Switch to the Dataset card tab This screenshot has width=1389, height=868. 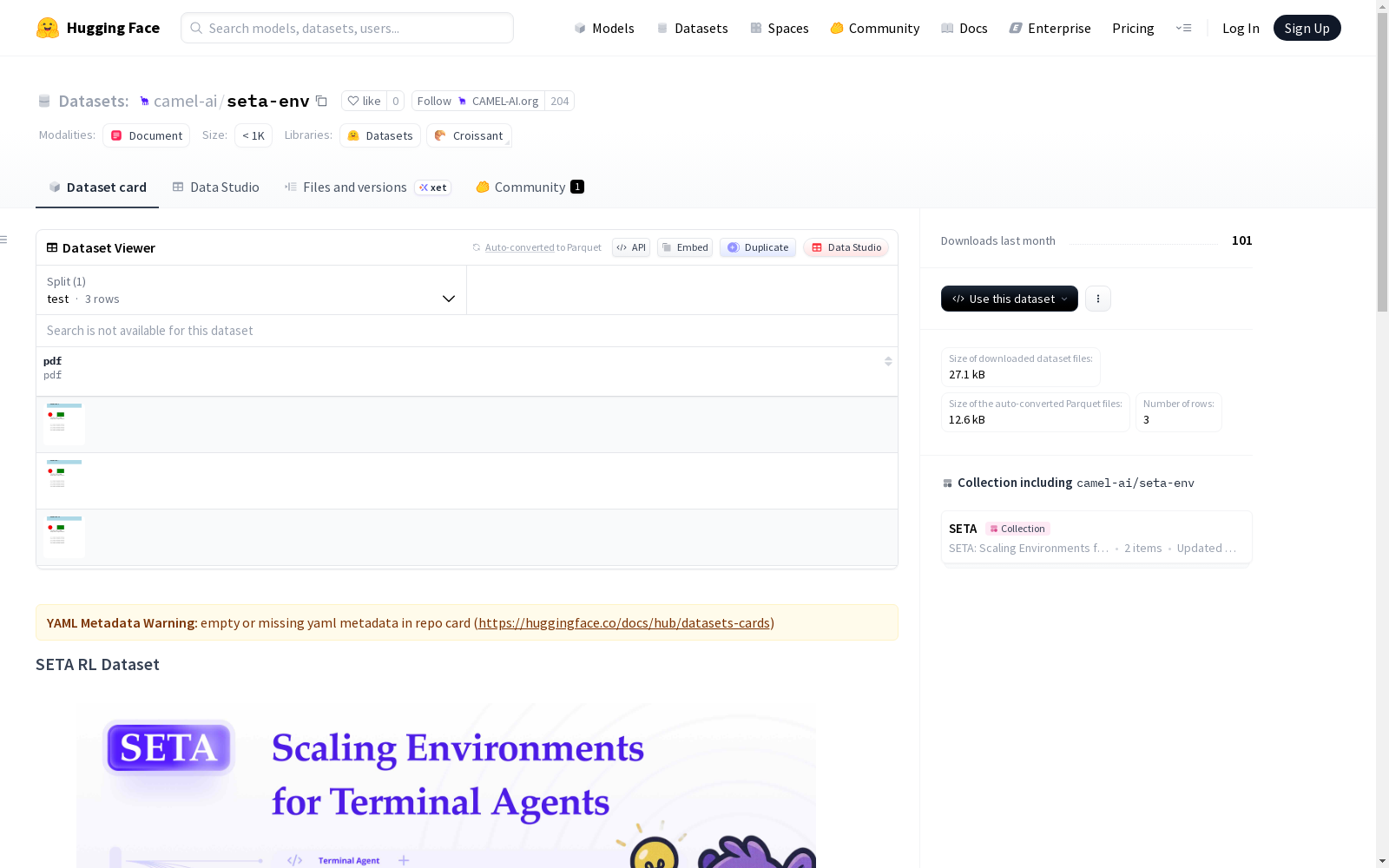point(97,187)
